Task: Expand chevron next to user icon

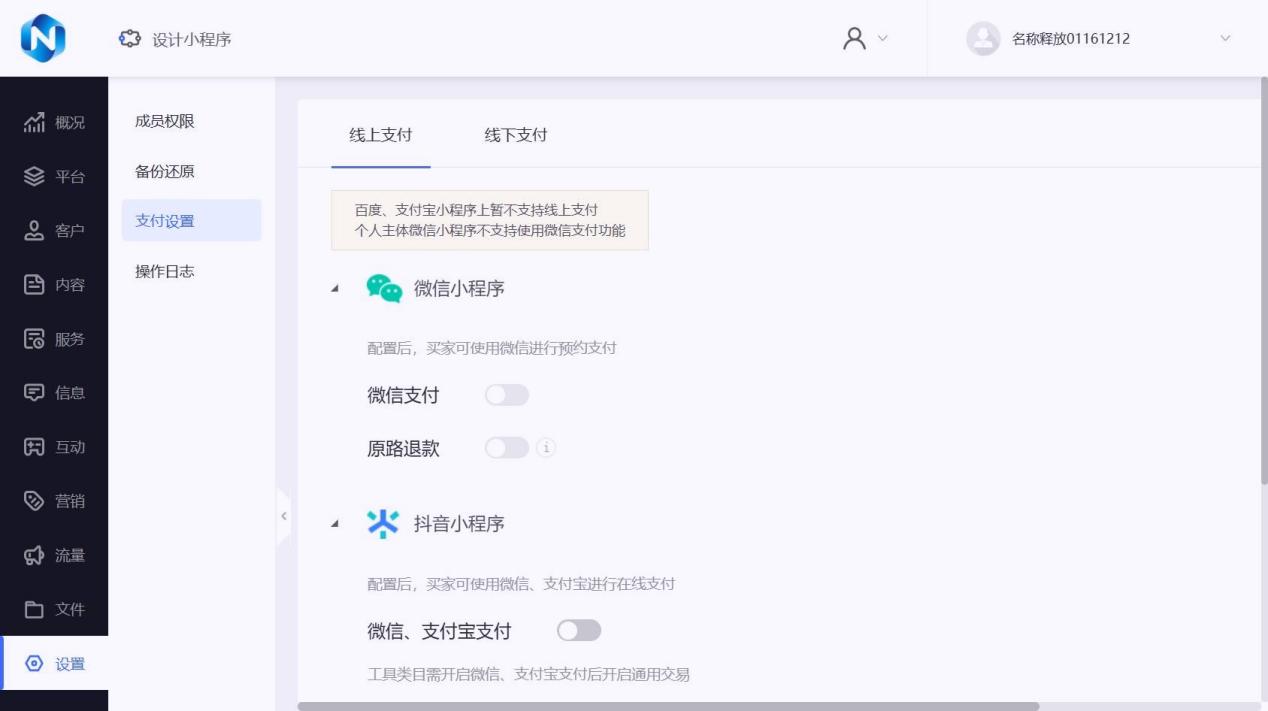Action: (882, 38)
